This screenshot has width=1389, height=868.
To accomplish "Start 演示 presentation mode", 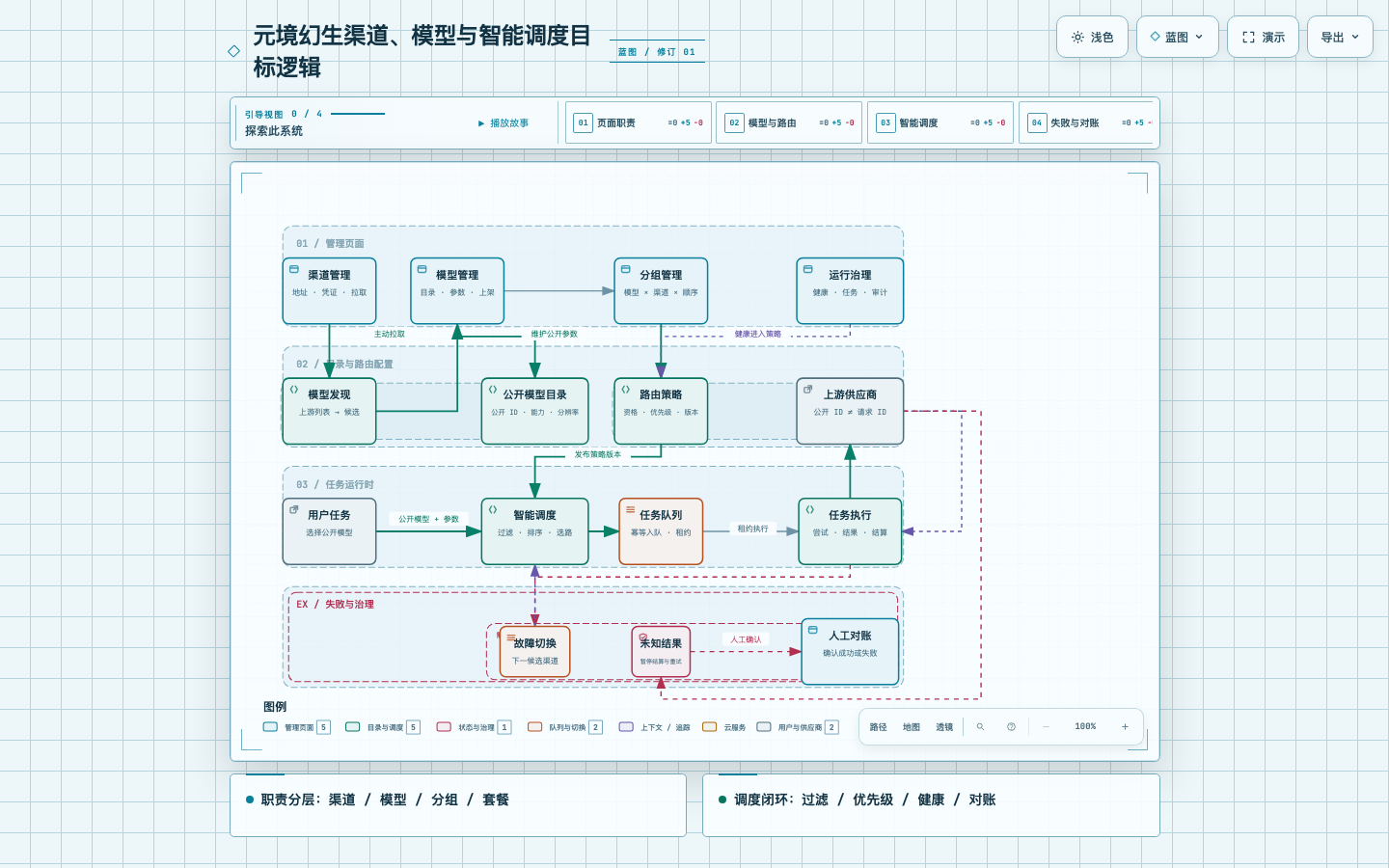I will coord(1263,37).
